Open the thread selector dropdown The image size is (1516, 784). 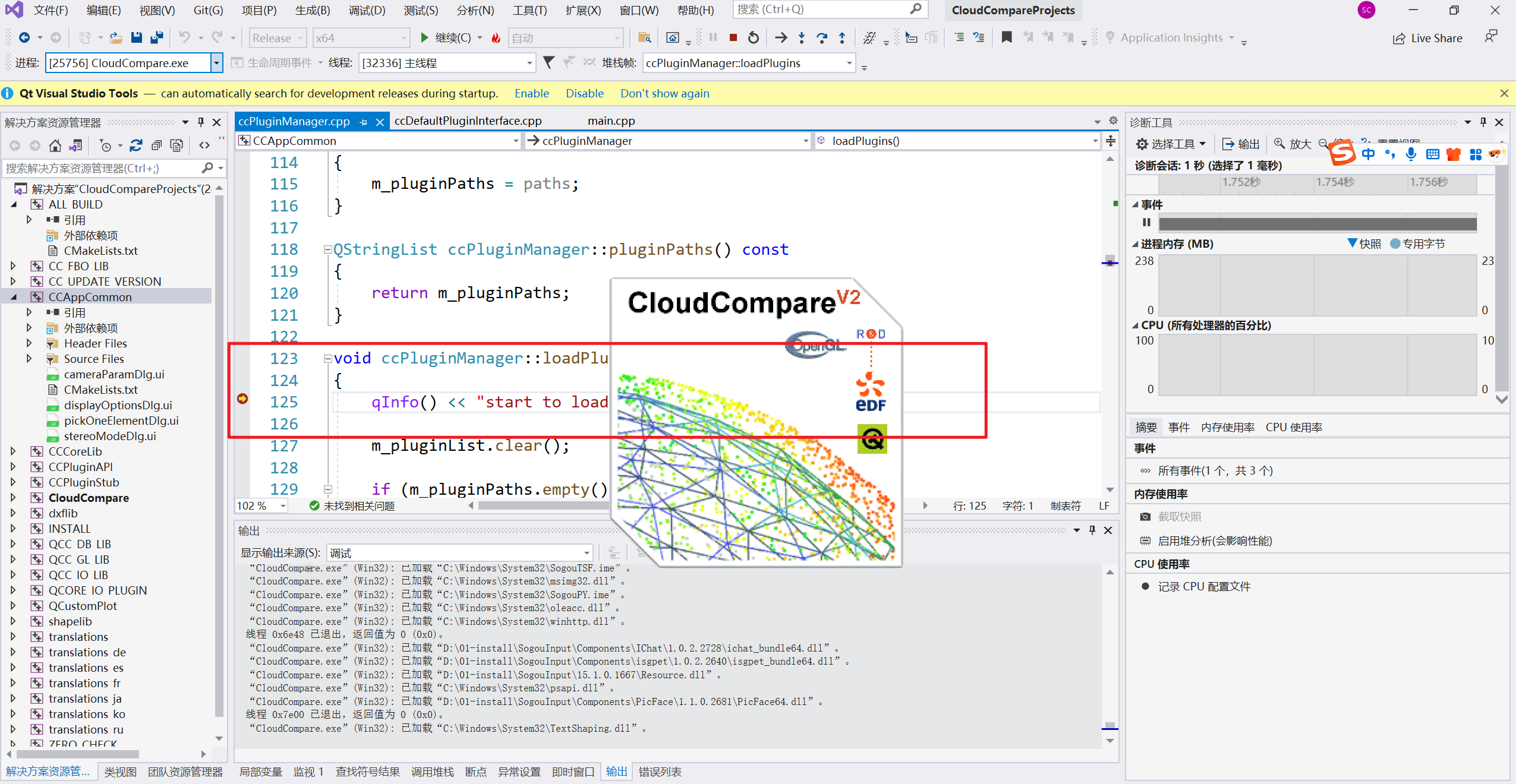[529, 63]
